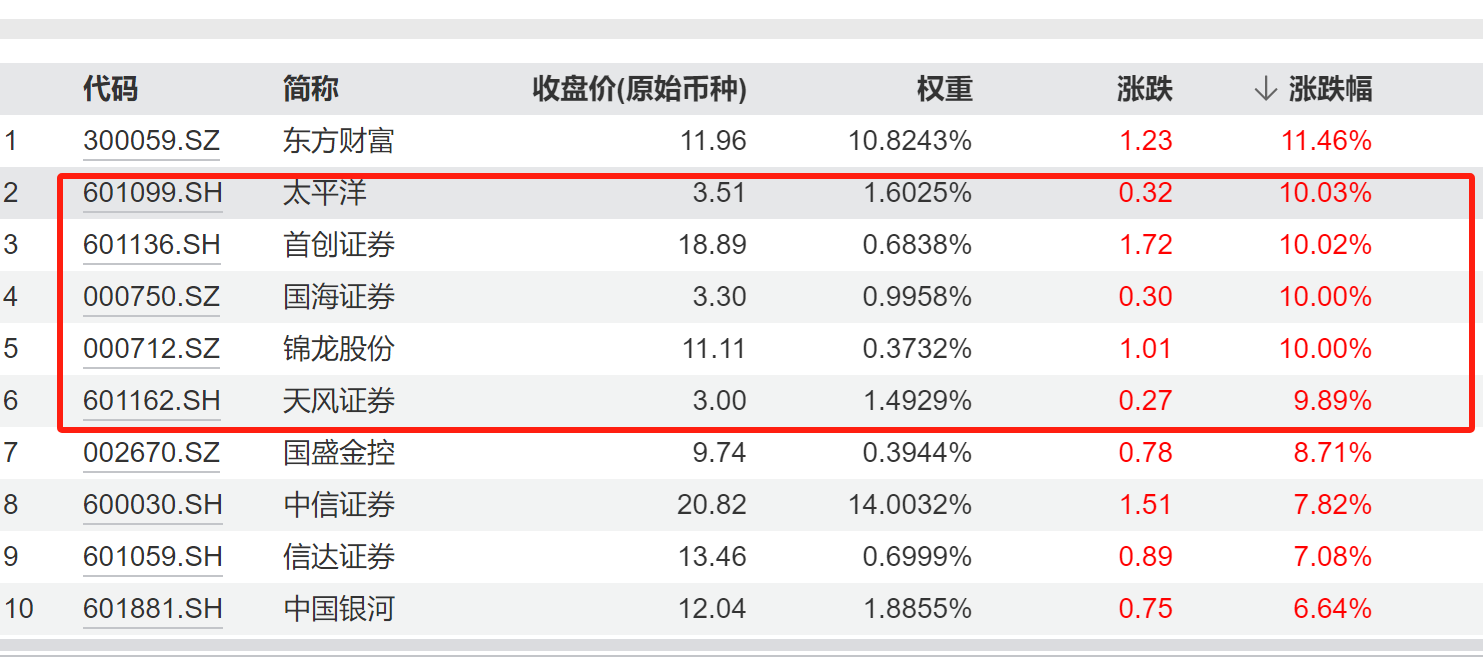Click the 代码 column header
The image size is (1483, 659).
tap(111, 90)
